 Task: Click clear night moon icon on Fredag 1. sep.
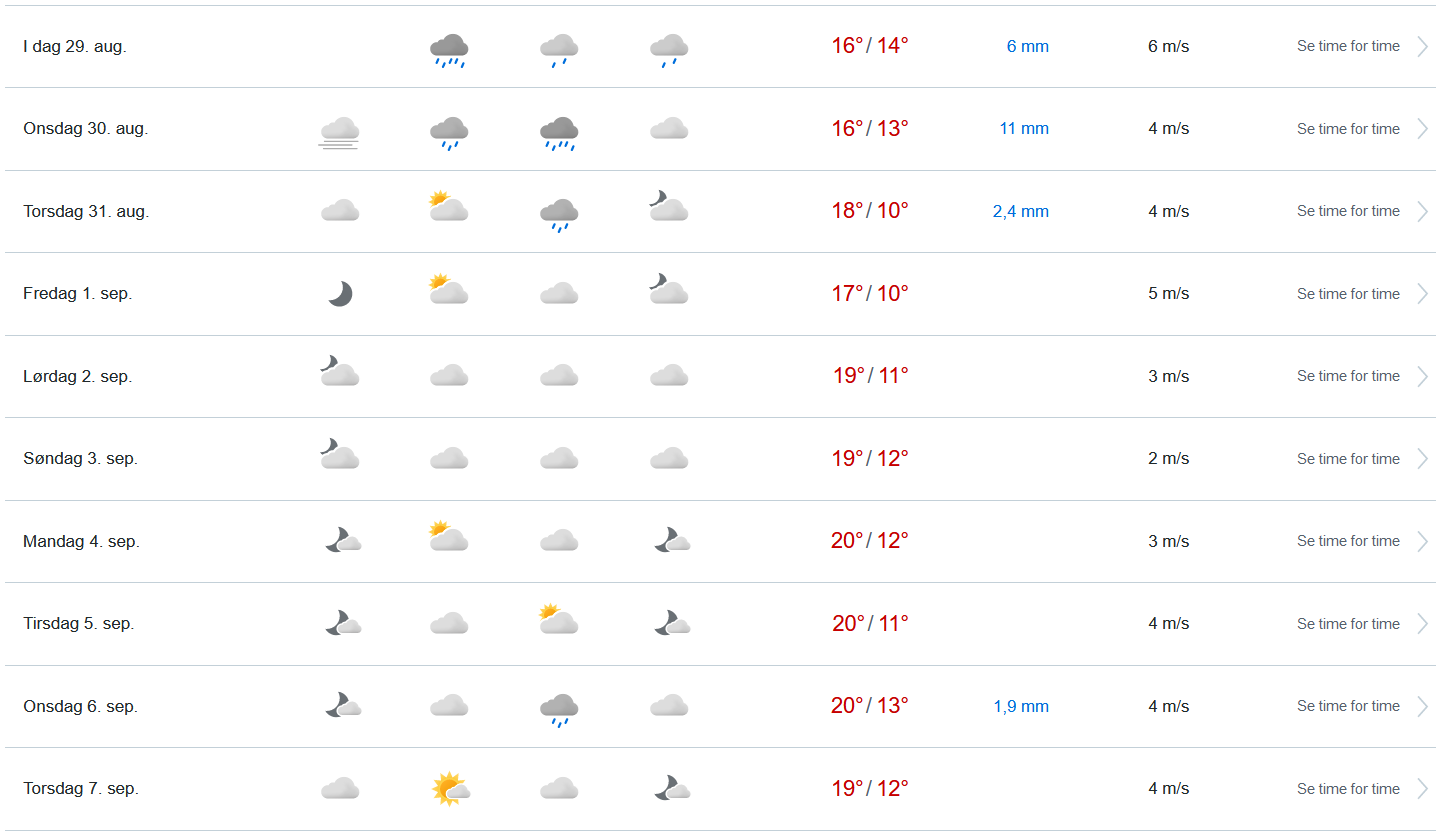click(340, 294)
